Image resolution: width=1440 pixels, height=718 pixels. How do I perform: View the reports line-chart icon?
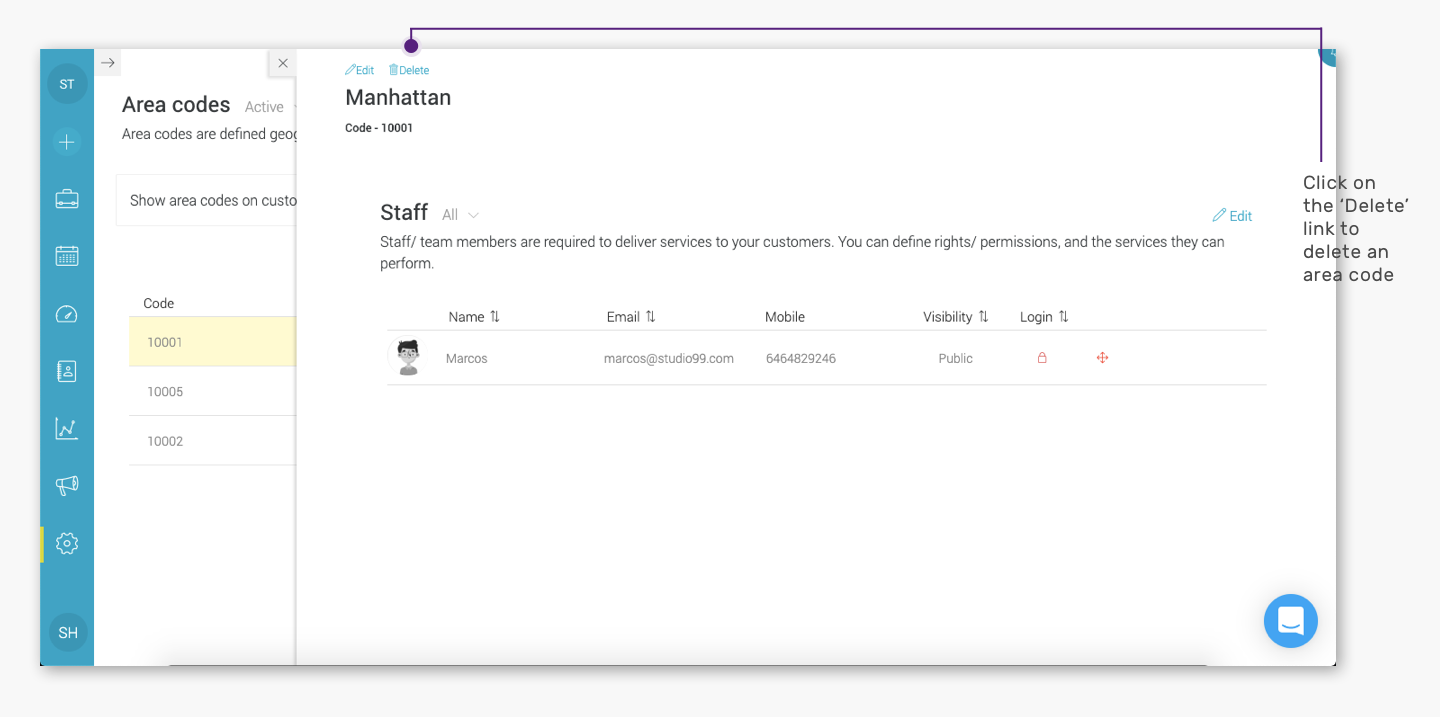click(67, 429)
